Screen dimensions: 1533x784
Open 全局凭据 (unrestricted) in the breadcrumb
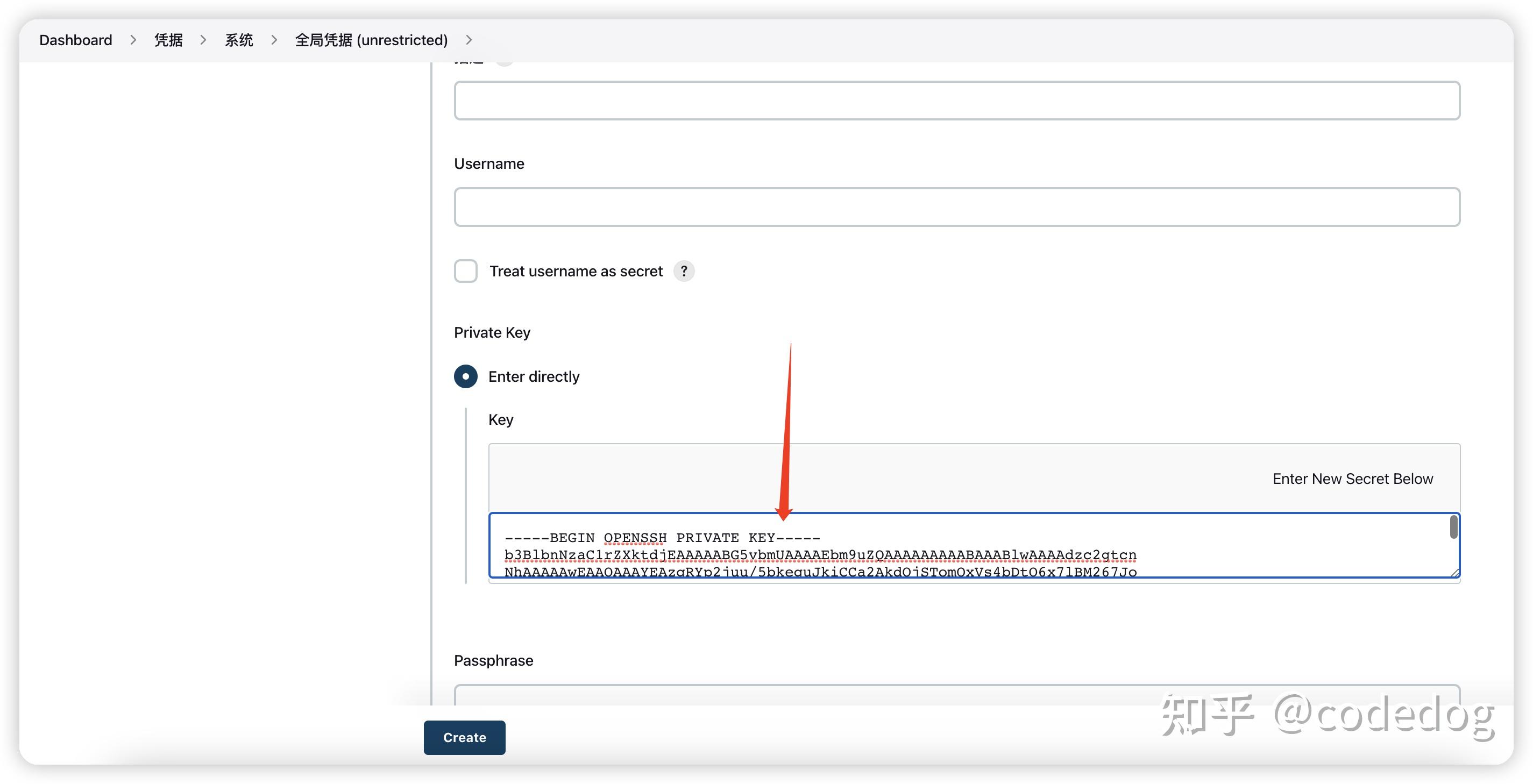371,40
